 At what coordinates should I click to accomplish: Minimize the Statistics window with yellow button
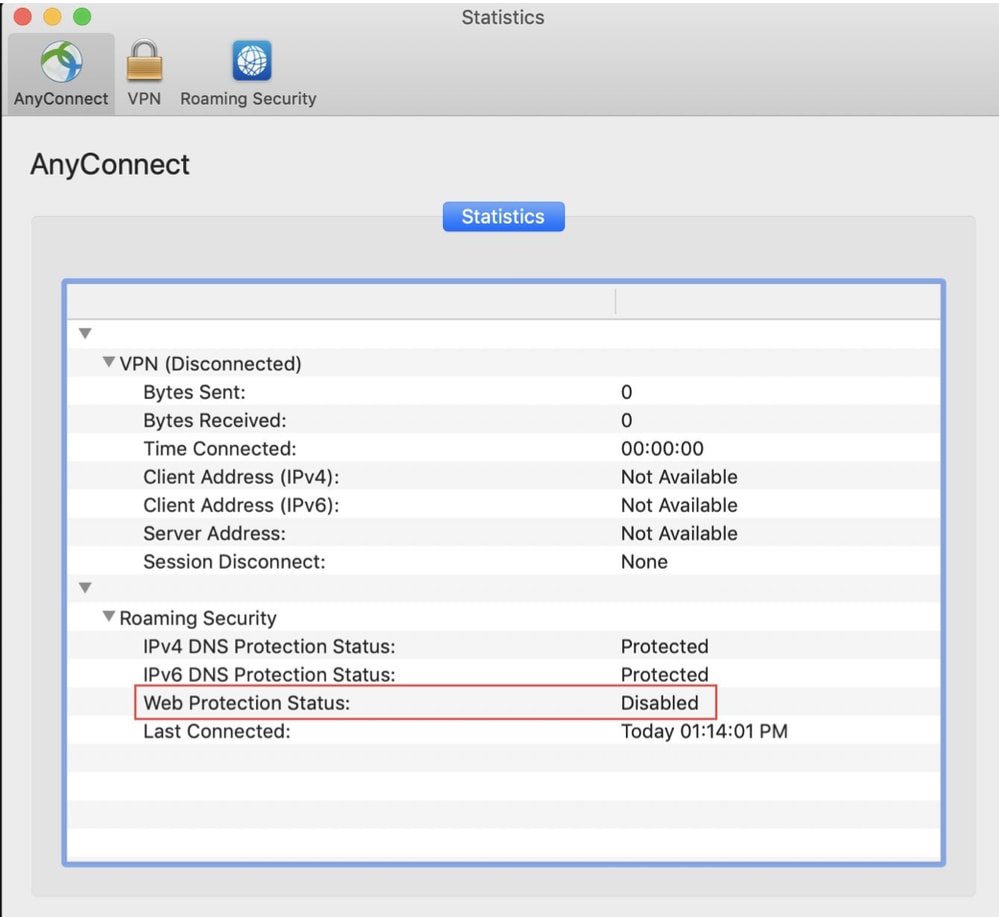[52, 17]
